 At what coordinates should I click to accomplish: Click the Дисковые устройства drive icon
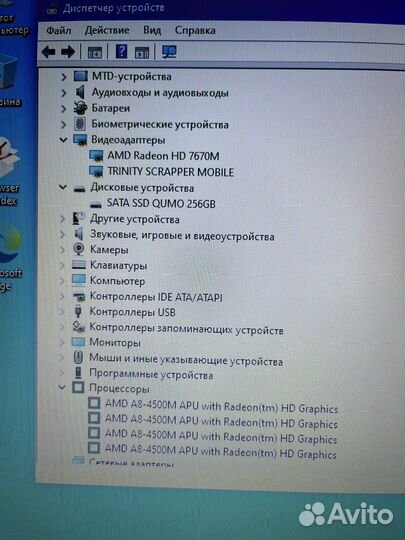coord(80,188)
